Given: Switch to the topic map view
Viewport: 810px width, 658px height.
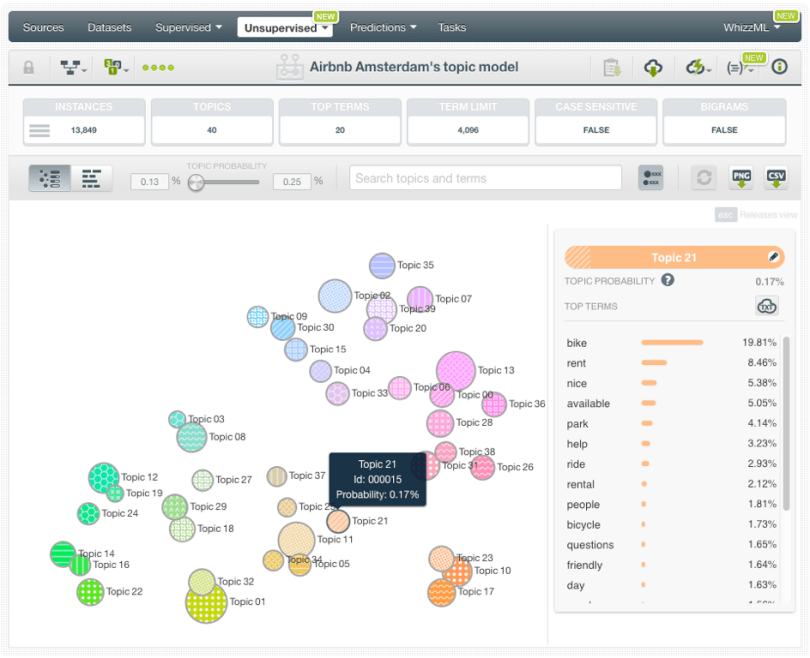Looking at the screenshot, I should (x=49, y=179).
